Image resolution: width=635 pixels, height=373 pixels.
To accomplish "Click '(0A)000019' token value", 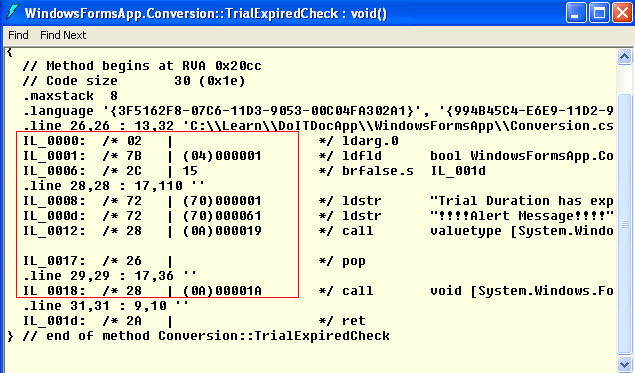I will point(222,231).
